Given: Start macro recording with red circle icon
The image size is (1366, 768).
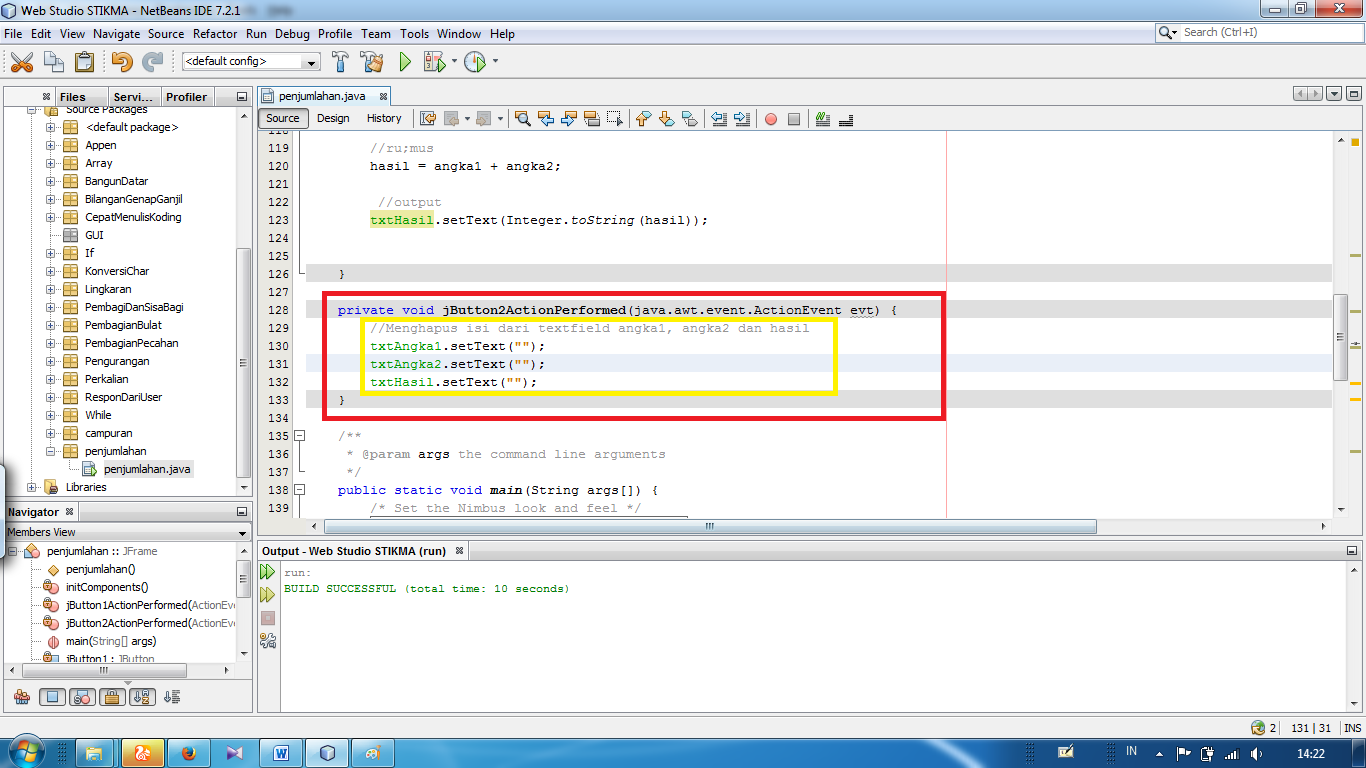Looking at the screenshot, I should [x=770, y=119].
